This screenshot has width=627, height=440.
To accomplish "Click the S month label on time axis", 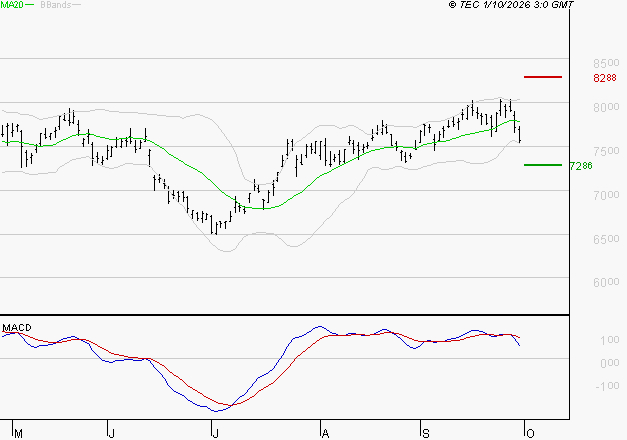I will 425,434.
